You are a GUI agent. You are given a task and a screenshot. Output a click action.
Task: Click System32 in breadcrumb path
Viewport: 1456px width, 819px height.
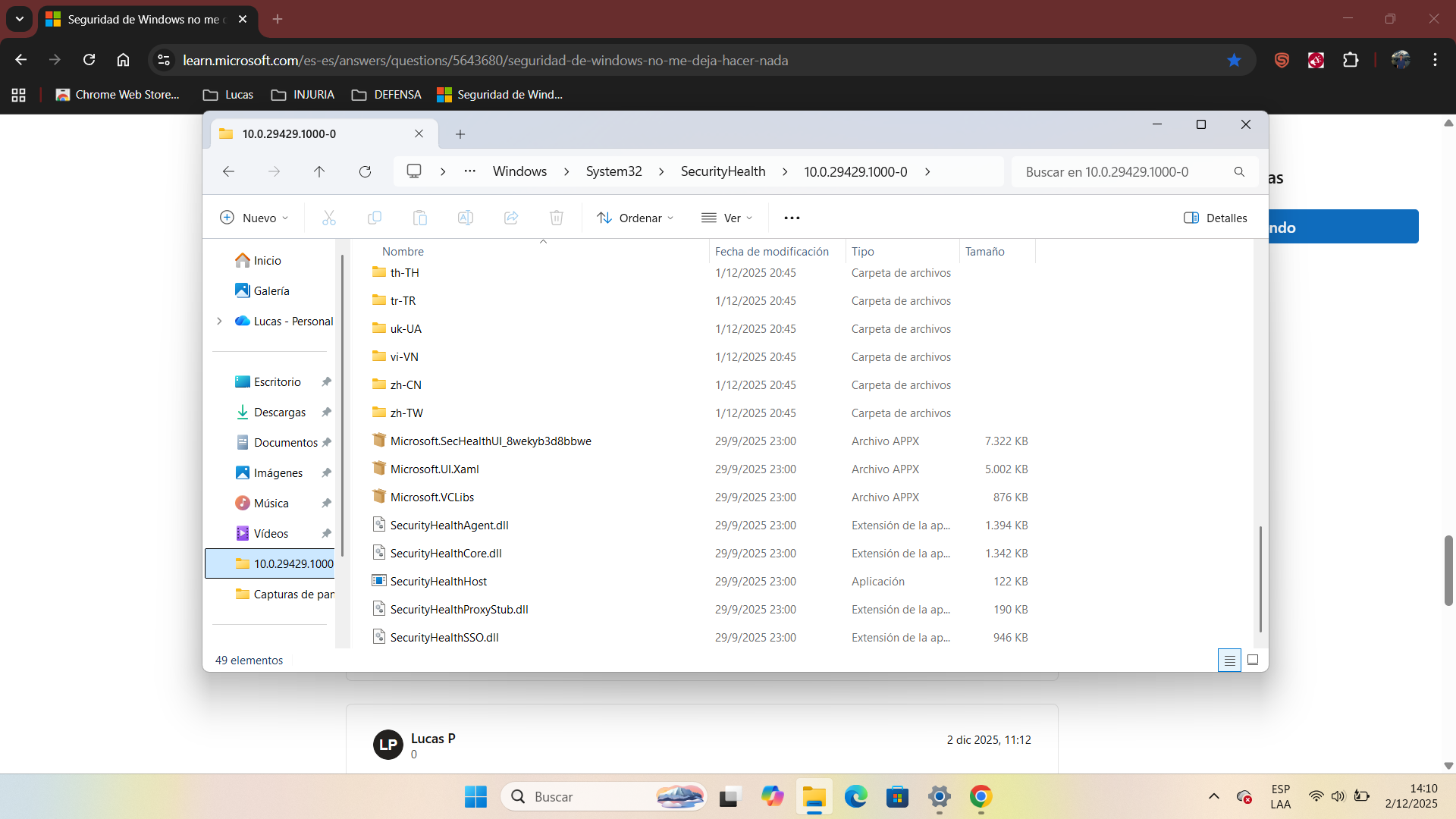(613, 171)
